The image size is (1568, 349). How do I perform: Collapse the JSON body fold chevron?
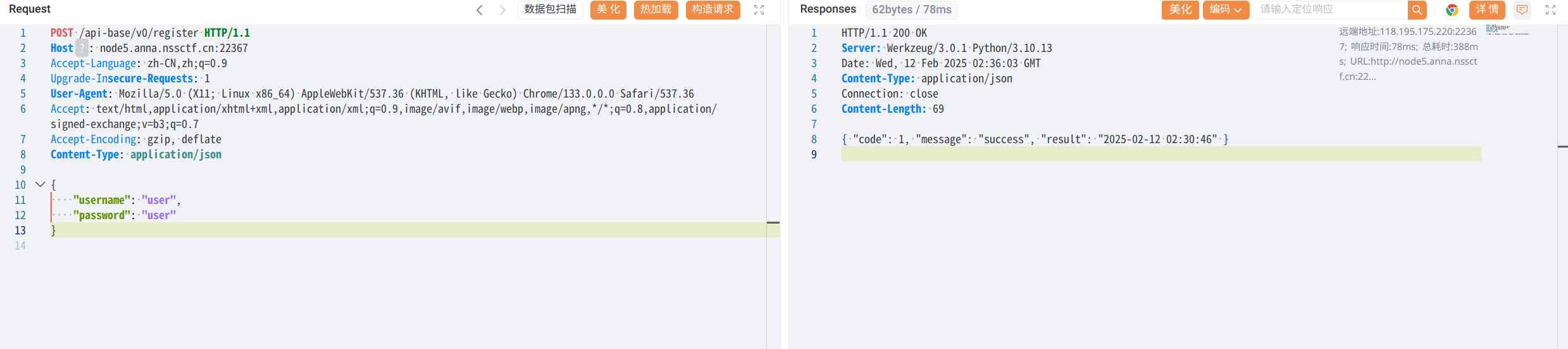[x=40, y=184]
